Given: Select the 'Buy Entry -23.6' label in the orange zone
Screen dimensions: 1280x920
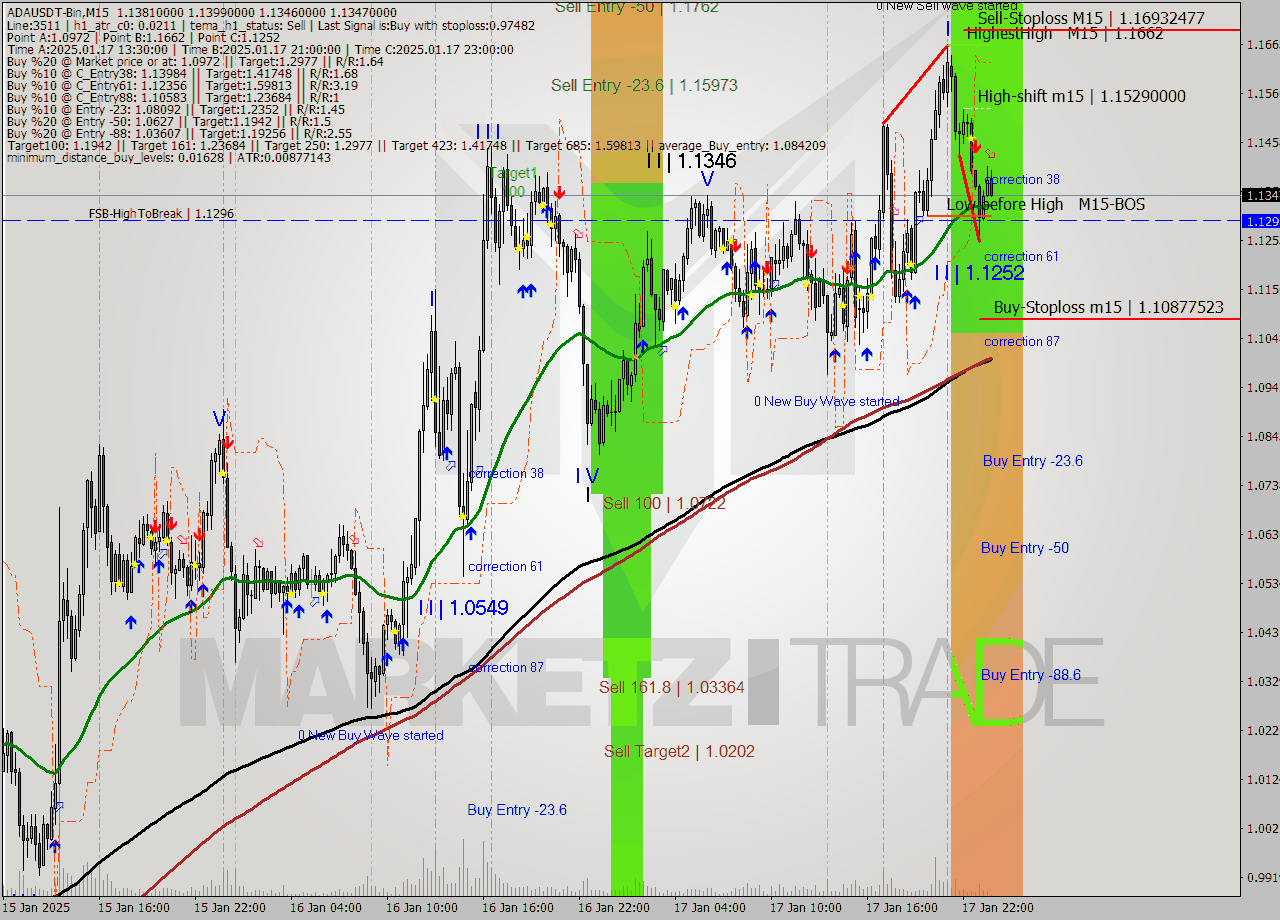Looking at the screenshot, I should [x=1033, y=460].
